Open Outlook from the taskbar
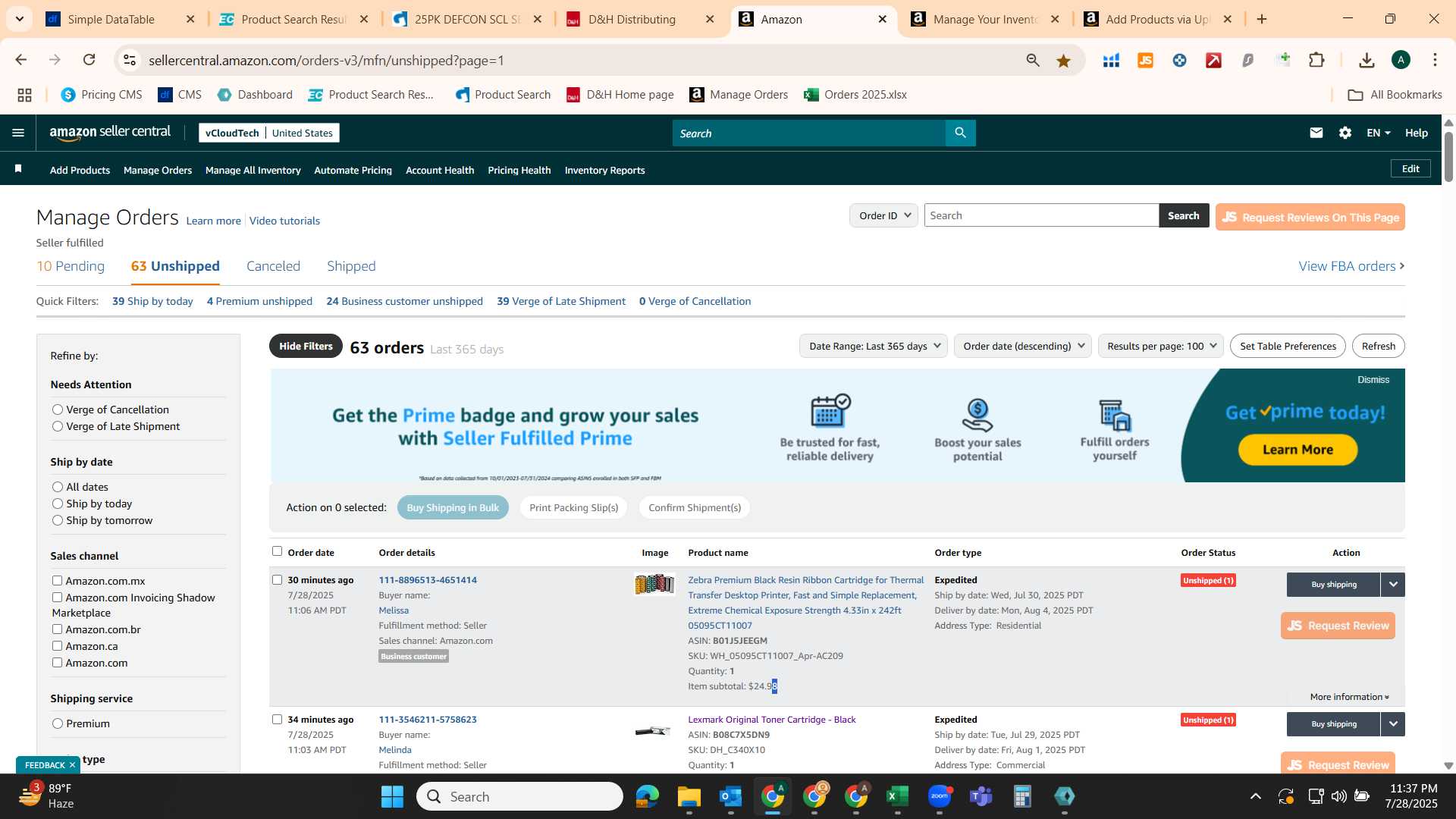The width and height of the screenshot is (1456, 819). click(x=730, y=796)
